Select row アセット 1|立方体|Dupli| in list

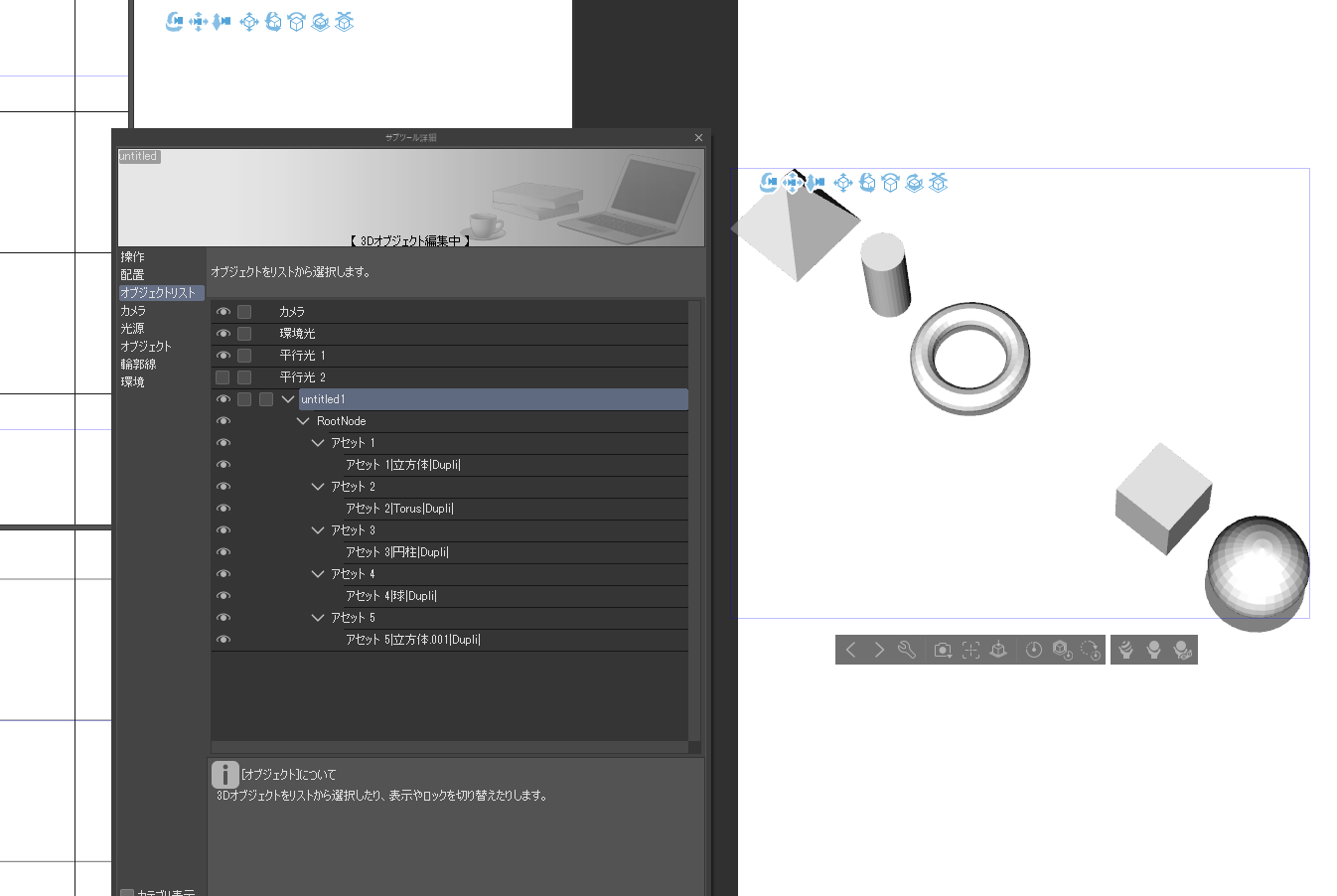[x=517, y=465]
